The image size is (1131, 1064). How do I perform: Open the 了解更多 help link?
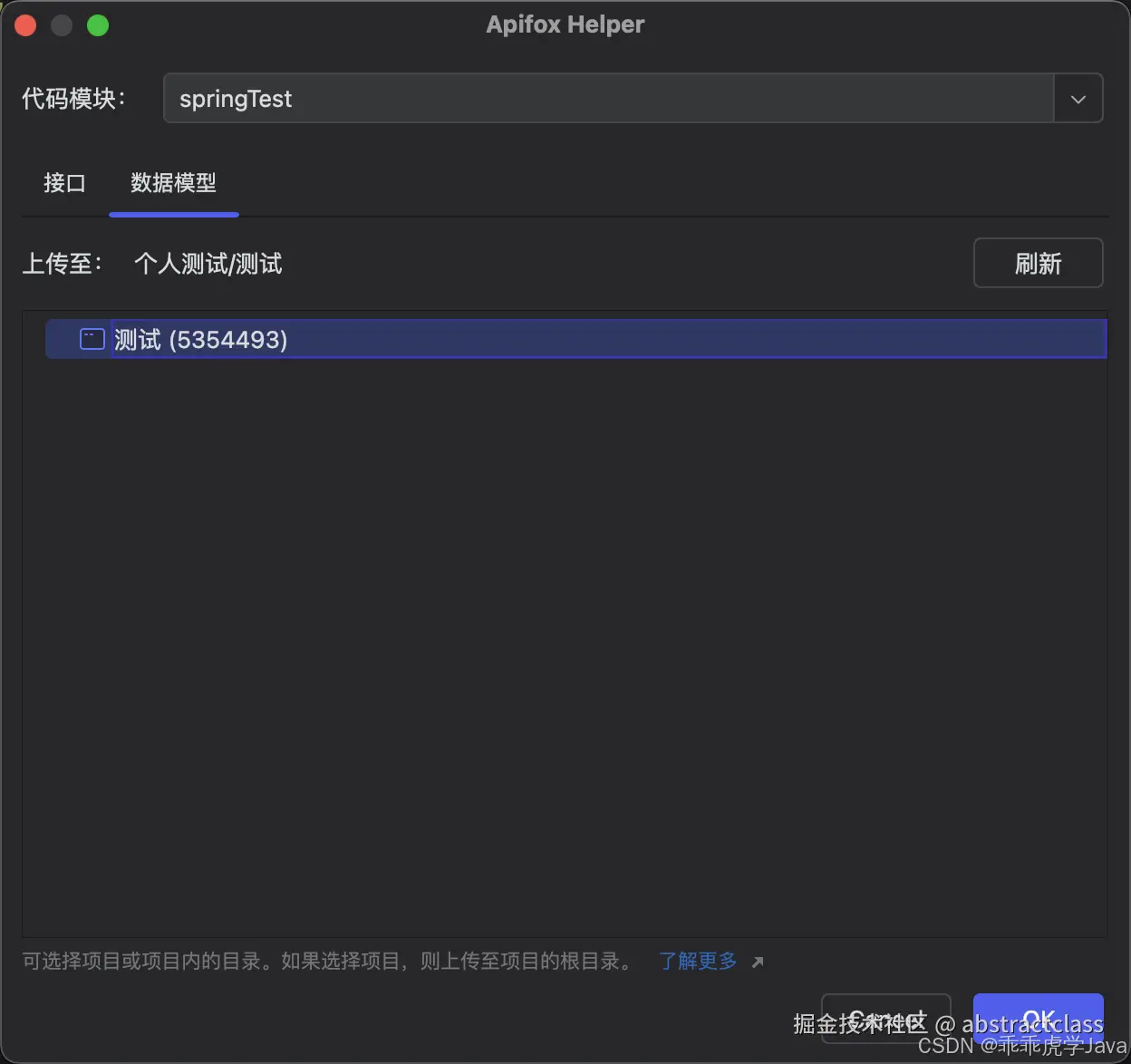[x=697, y=961]
